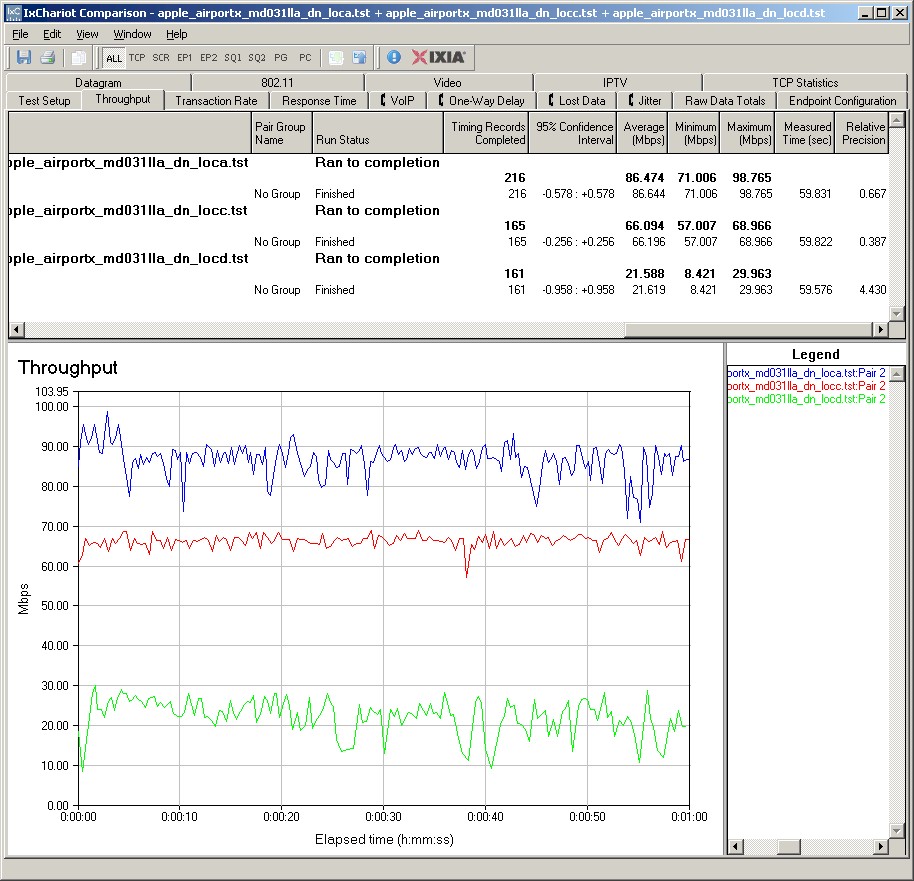Open the Window menu
Viewport: 914px width, 881px height.
click(132, 34)
